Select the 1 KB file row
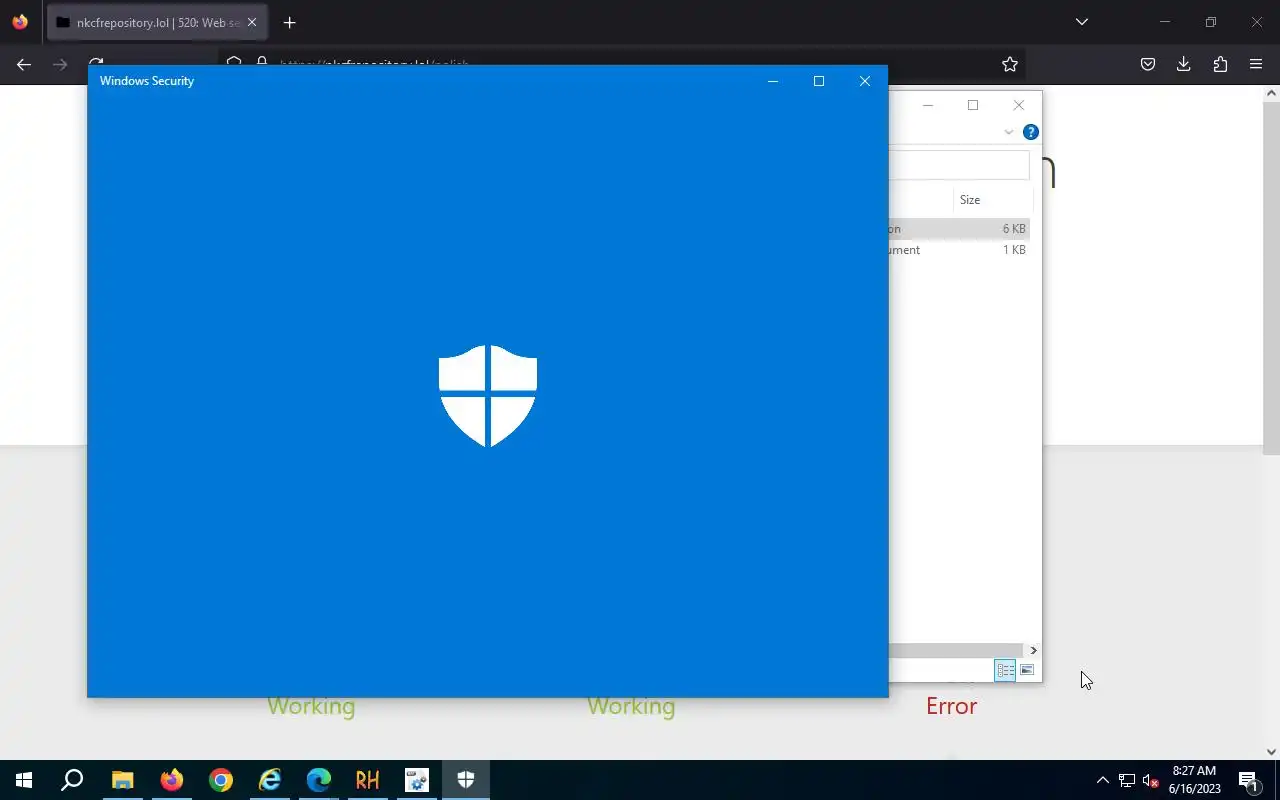 coord(959,250)
